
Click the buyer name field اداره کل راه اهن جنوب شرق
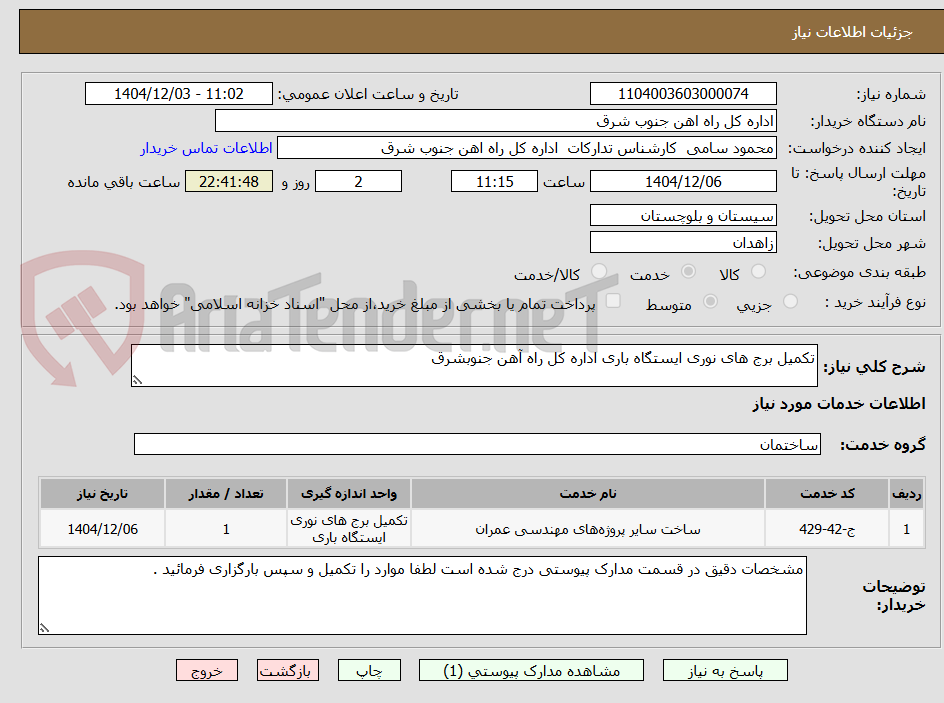tap(495, 121)
